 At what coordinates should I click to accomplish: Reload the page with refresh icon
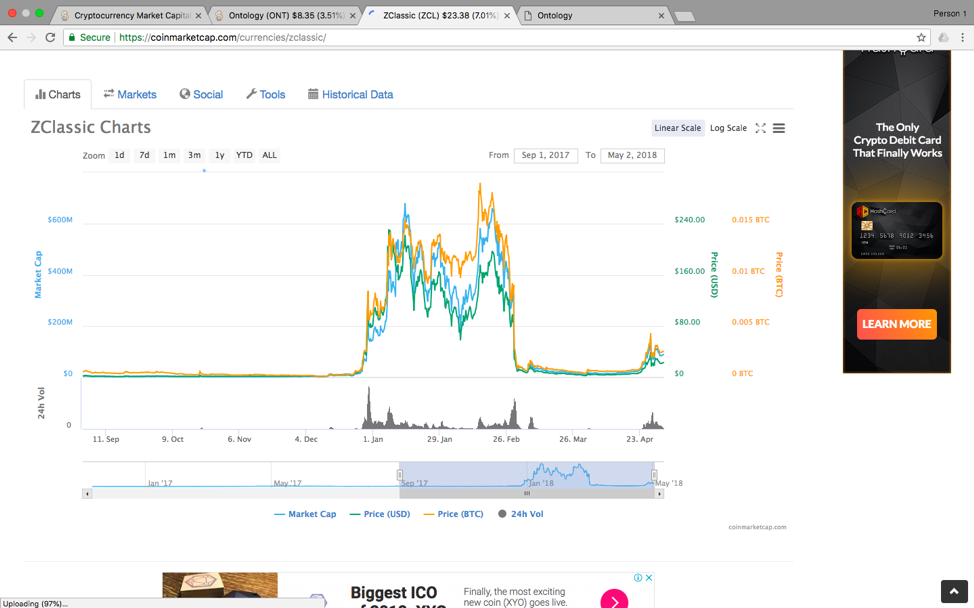tap(50, 37)
